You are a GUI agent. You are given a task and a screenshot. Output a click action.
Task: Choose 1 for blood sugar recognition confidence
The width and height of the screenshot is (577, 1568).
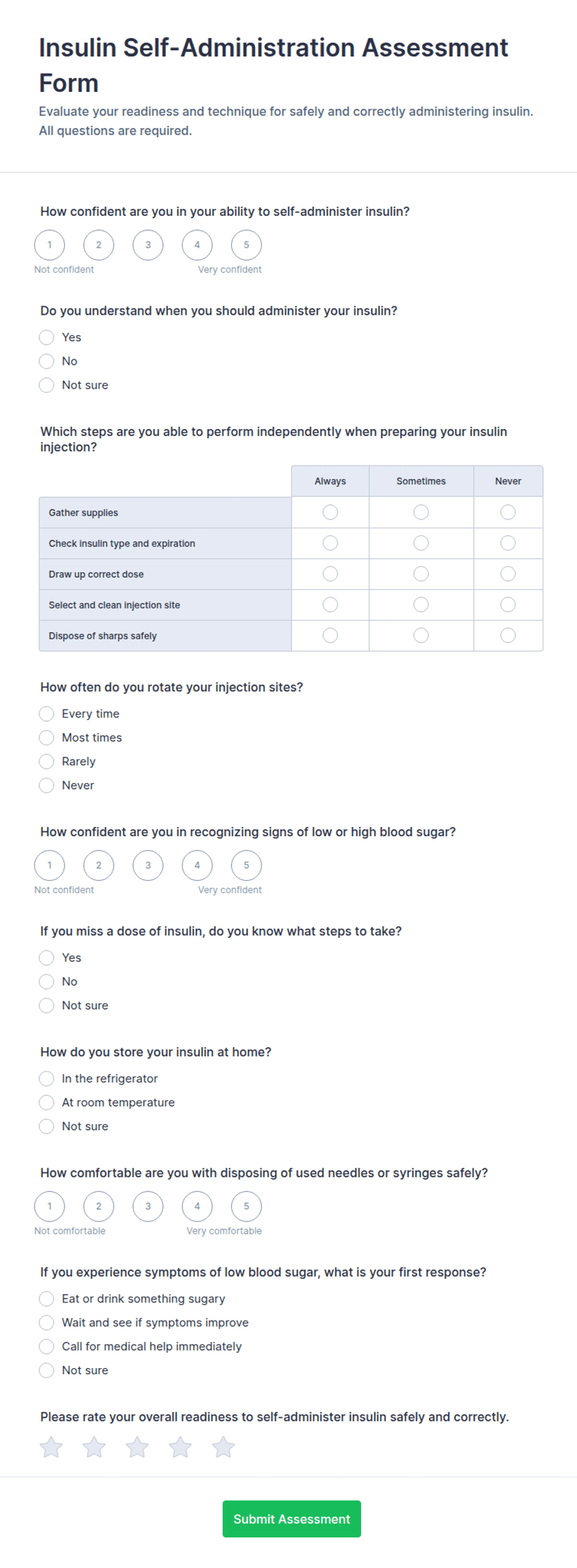click(50, 865)
